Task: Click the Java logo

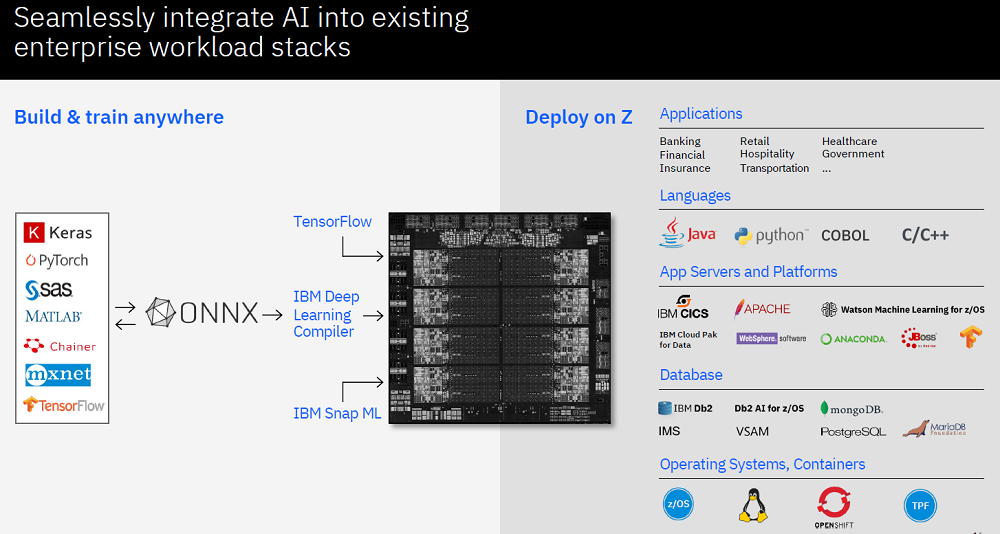Action: pos(687,233)
